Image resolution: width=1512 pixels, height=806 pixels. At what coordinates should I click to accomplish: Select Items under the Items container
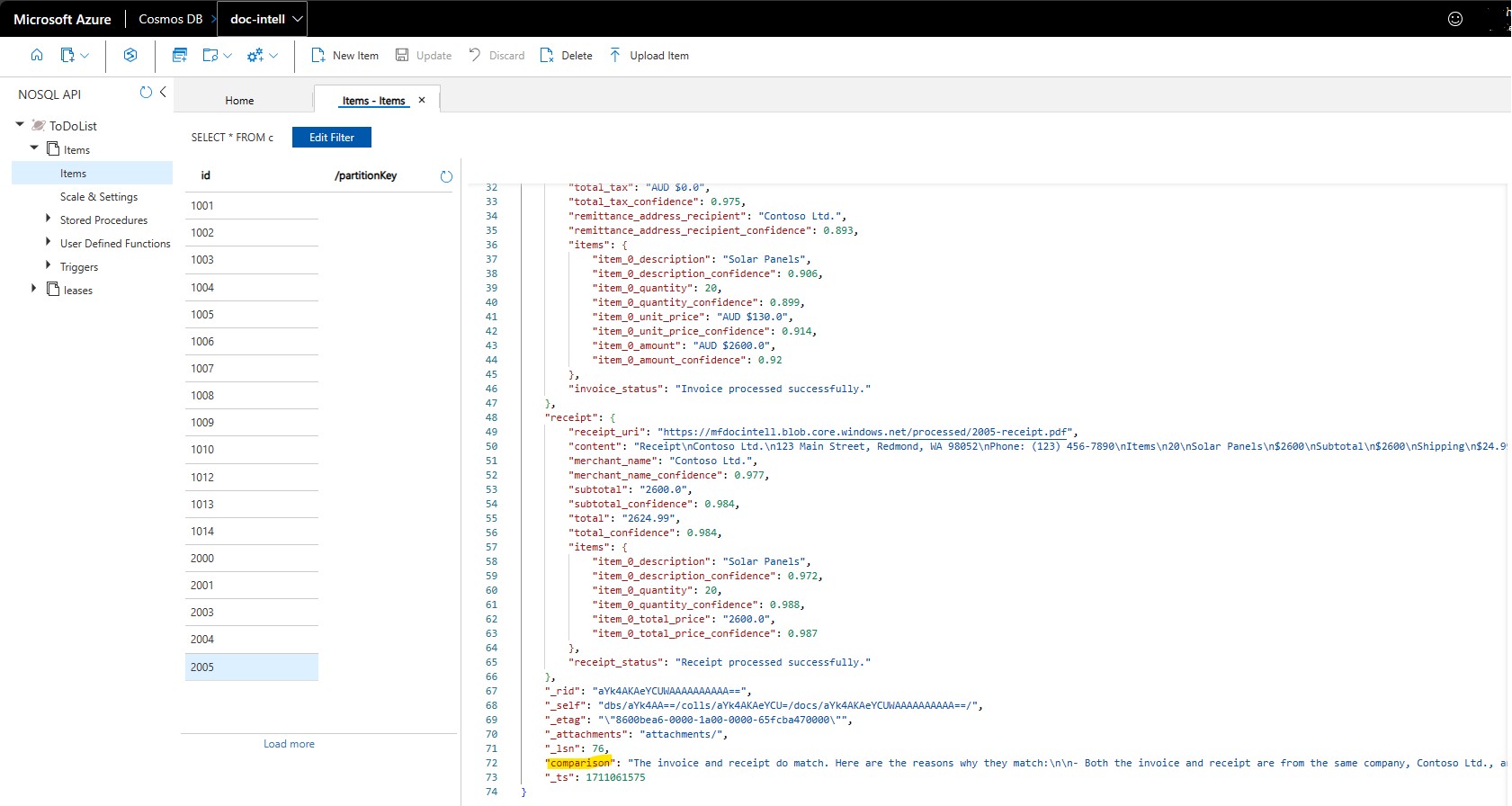click(92, 173)
